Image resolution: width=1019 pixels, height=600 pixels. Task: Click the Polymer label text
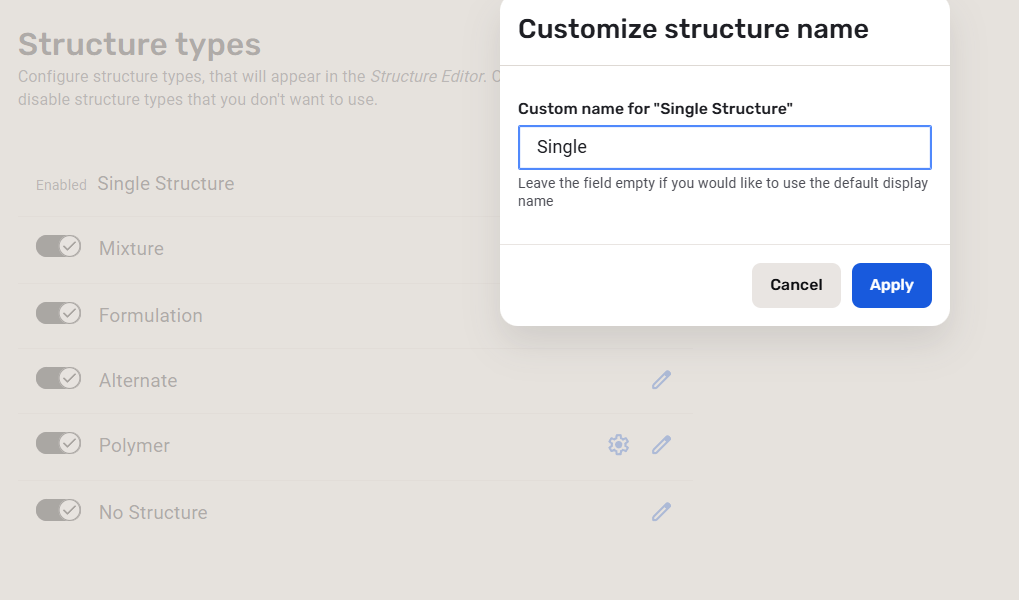[x=134, y=446]
